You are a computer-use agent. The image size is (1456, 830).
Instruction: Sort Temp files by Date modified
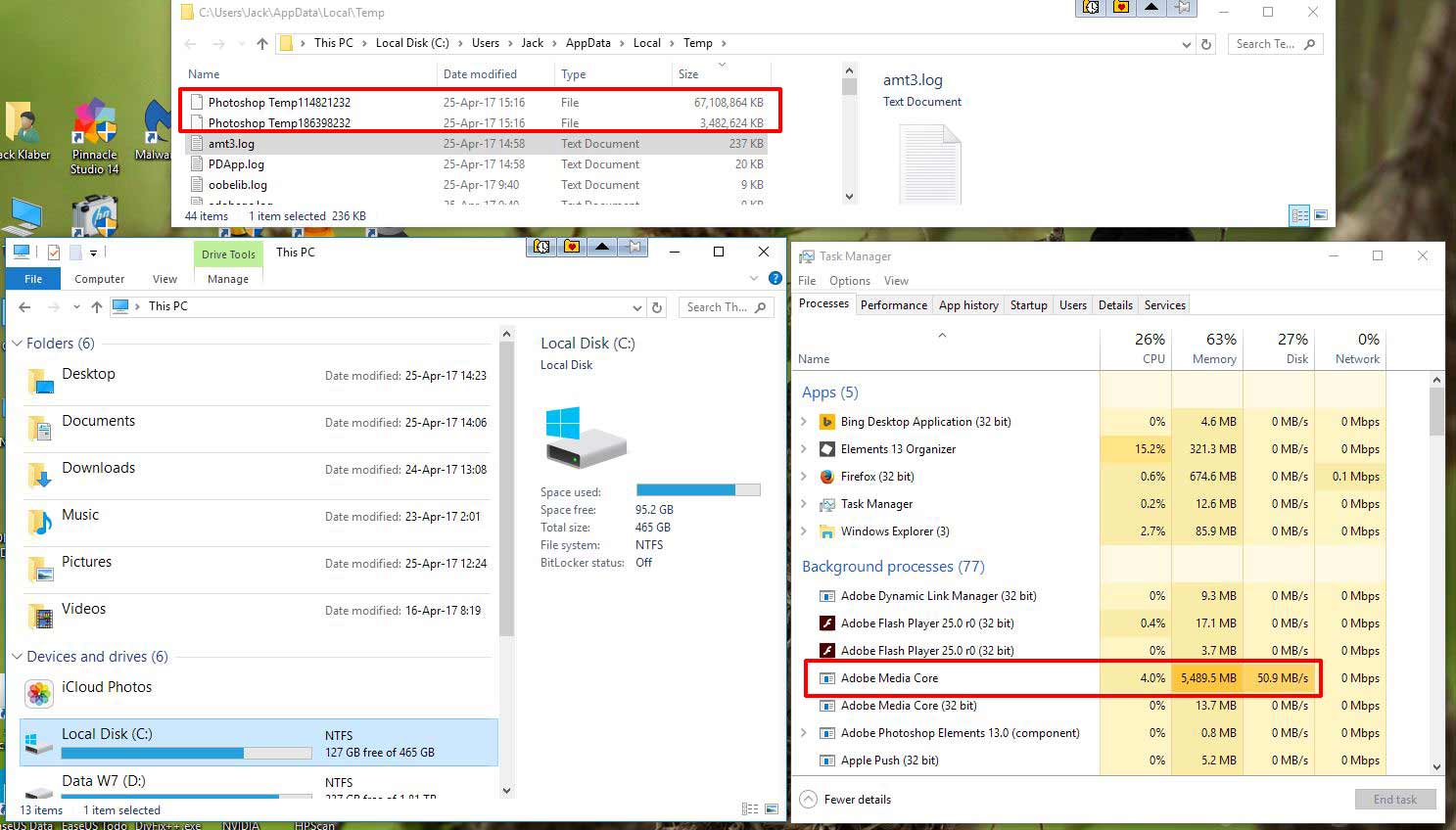[494, 74]
